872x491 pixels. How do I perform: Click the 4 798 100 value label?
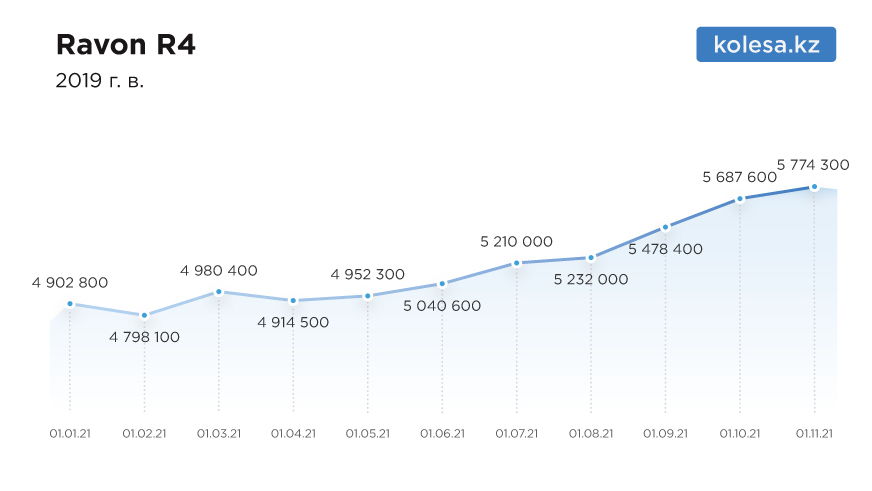(x=145, y=337)
